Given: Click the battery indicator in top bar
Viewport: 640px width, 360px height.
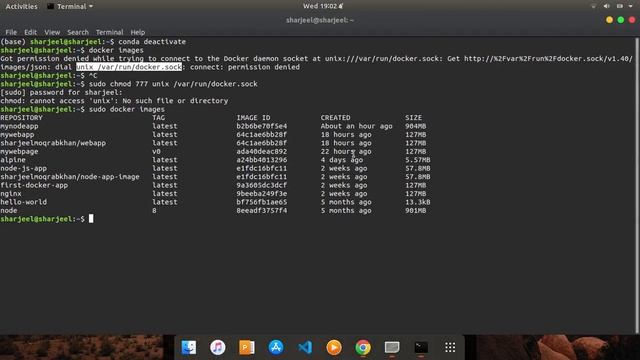Looking at the screenshot, I should (620, 6).
